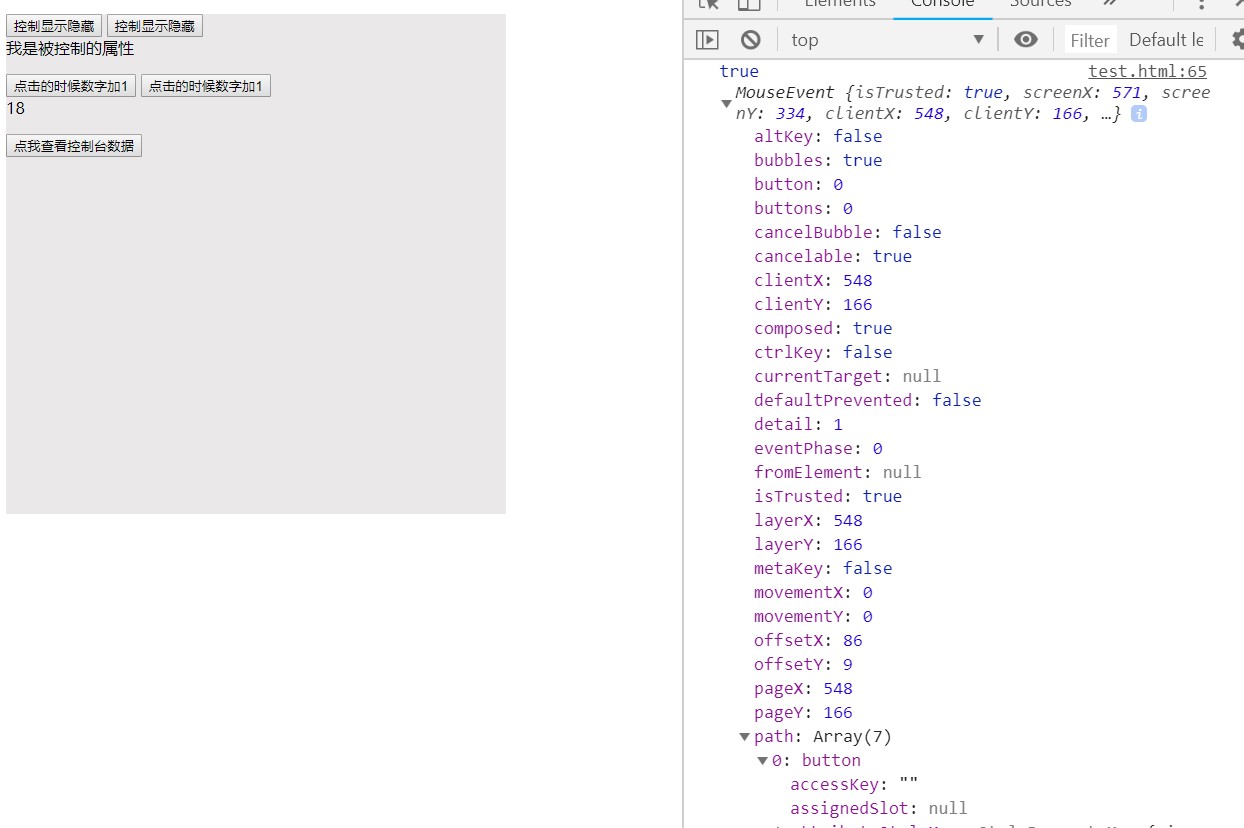This screenshot has width=1244, height=828.
Task: Click the second '控制显示隐藏' button
Action: tap(155, 26)
